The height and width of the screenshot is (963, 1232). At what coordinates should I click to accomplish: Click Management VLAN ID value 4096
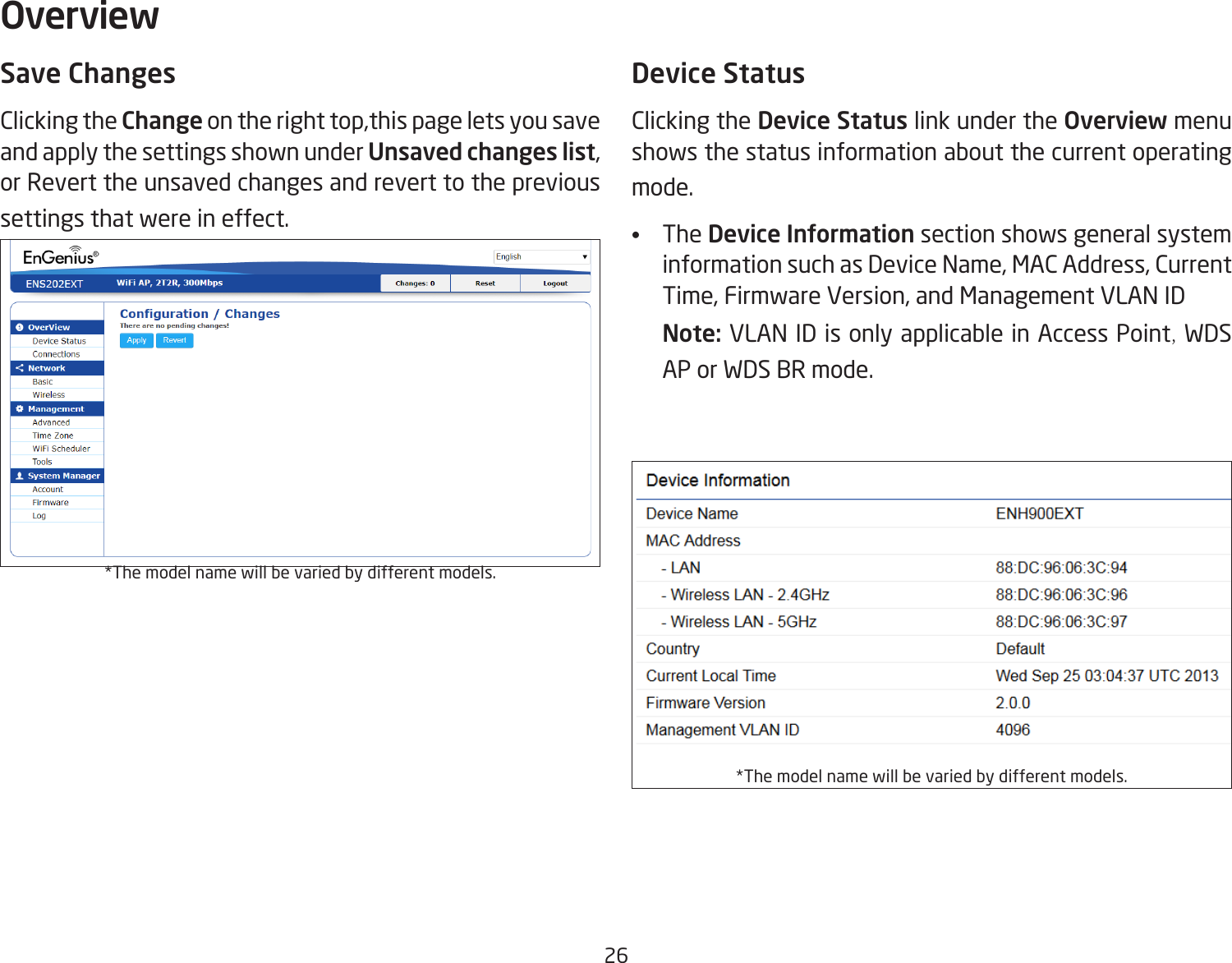pos(1013,730)
